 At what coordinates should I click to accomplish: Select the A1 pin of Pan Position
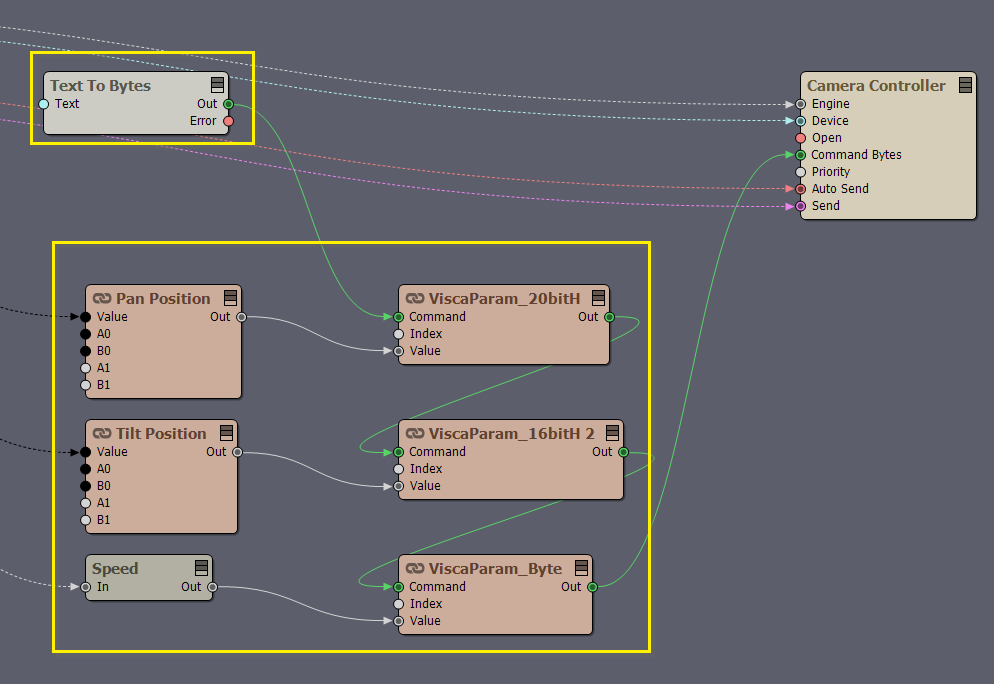pyautogui.click(x=86, y=368)
